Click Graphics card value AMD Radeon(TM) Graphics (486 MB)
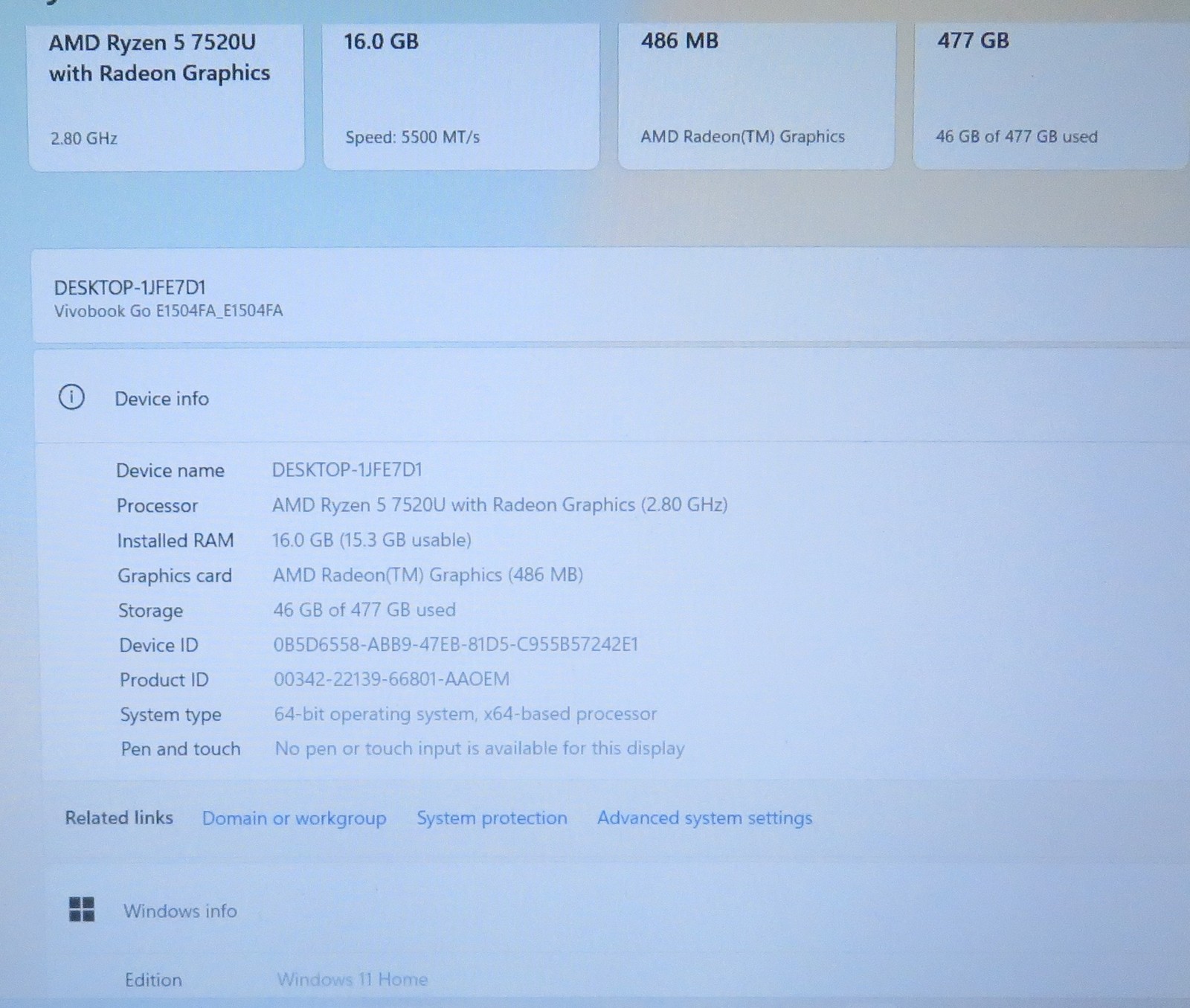This screenshot has height=1008, width=1190. (428, 574)
